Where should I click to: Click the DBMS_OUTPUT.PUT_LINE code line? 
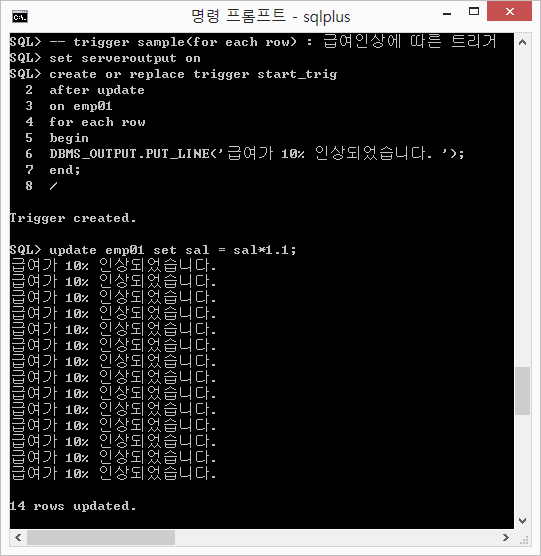257,154
